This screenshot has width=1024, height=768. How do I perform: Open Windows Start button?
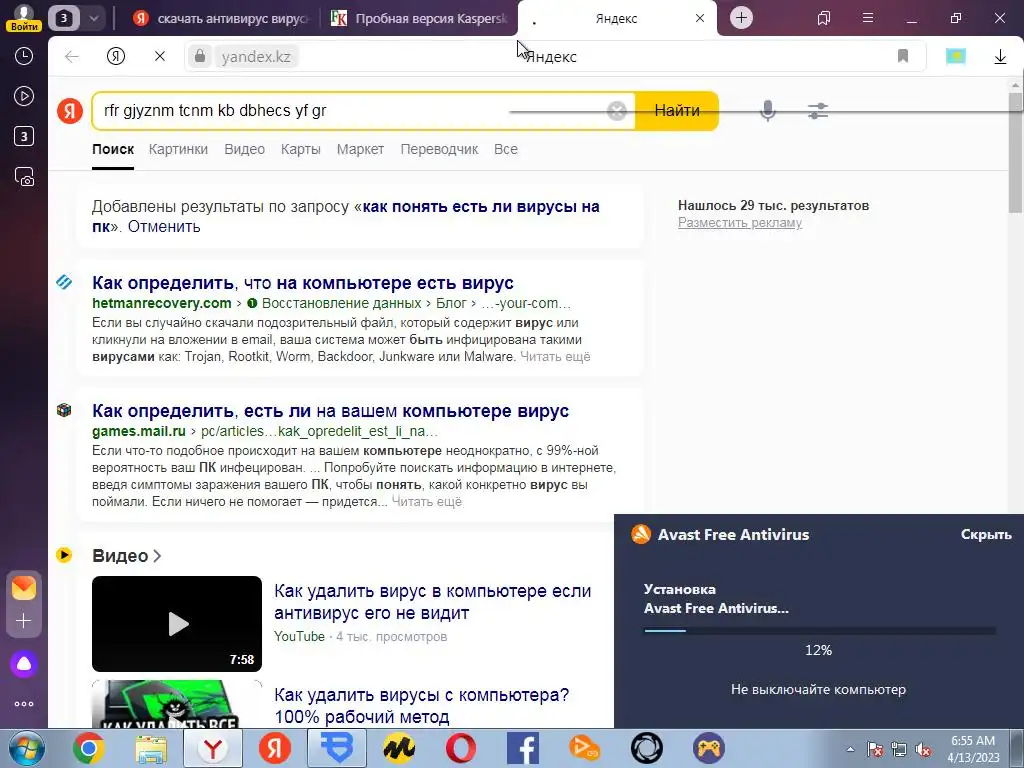pyautogui.click(x=26, y=748)
